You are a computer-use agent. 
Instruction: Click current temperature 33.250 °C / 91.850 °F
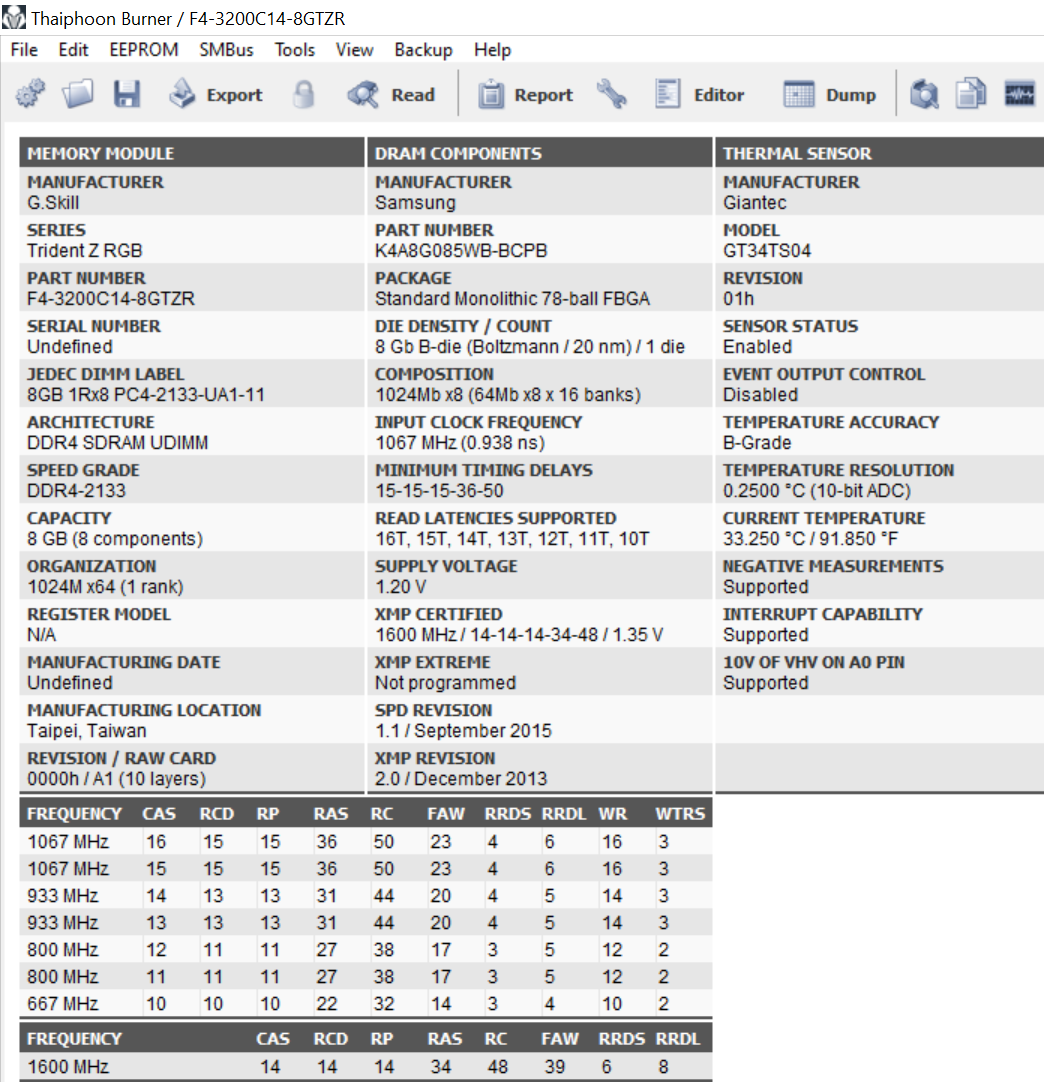tap(810, 539)
